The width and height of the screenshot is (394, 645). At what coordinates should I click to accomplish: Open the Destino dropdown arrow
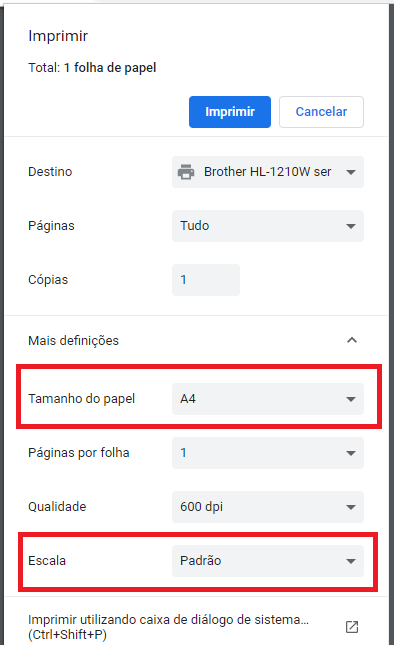pos(351,172)
